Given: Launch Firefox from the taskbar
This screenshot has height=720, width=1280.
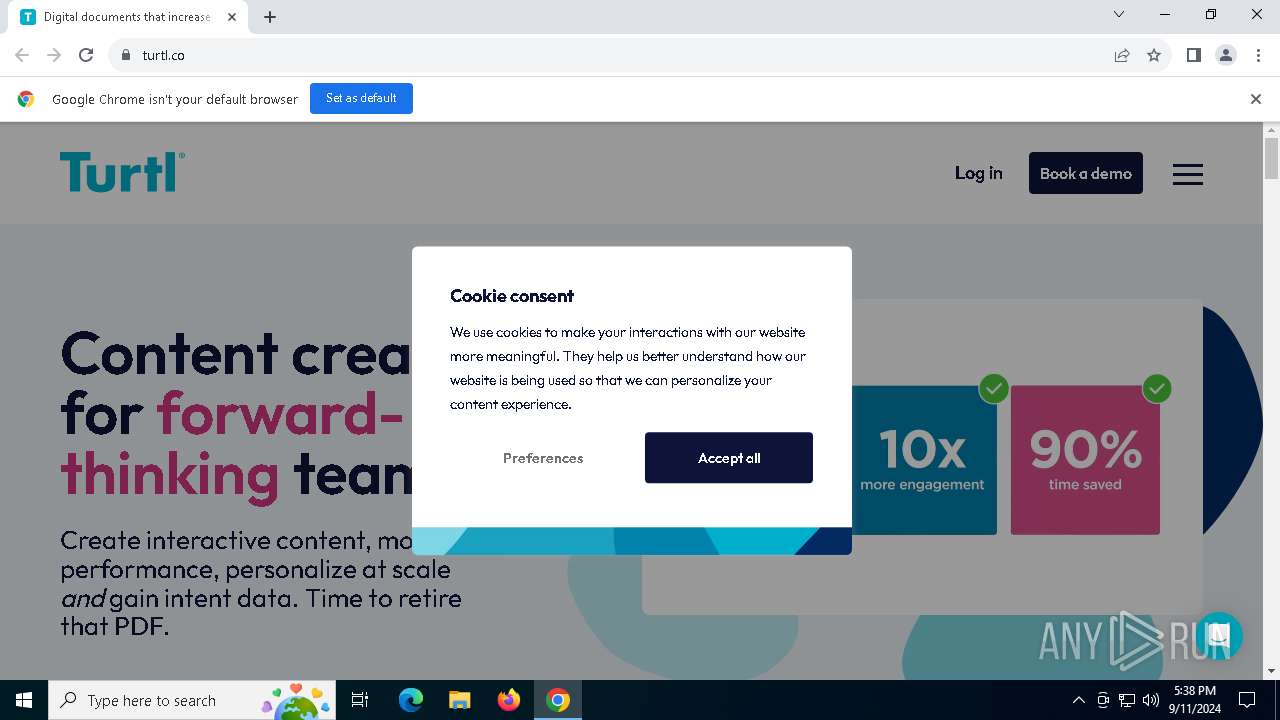Looking at the screenshot, I should 509,700.
